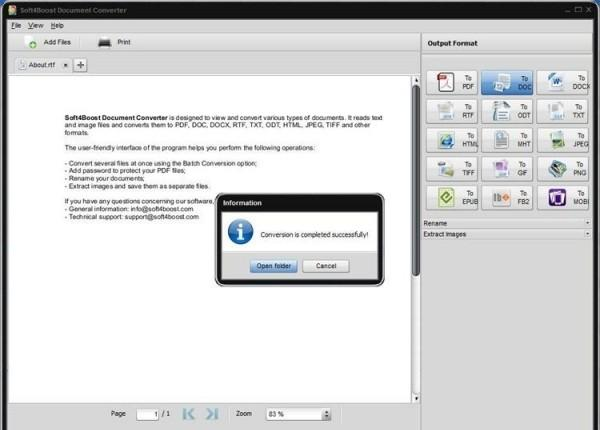The image size is (600, 430).
Task: Open the File menu
Action: click(x=16, y=26)
